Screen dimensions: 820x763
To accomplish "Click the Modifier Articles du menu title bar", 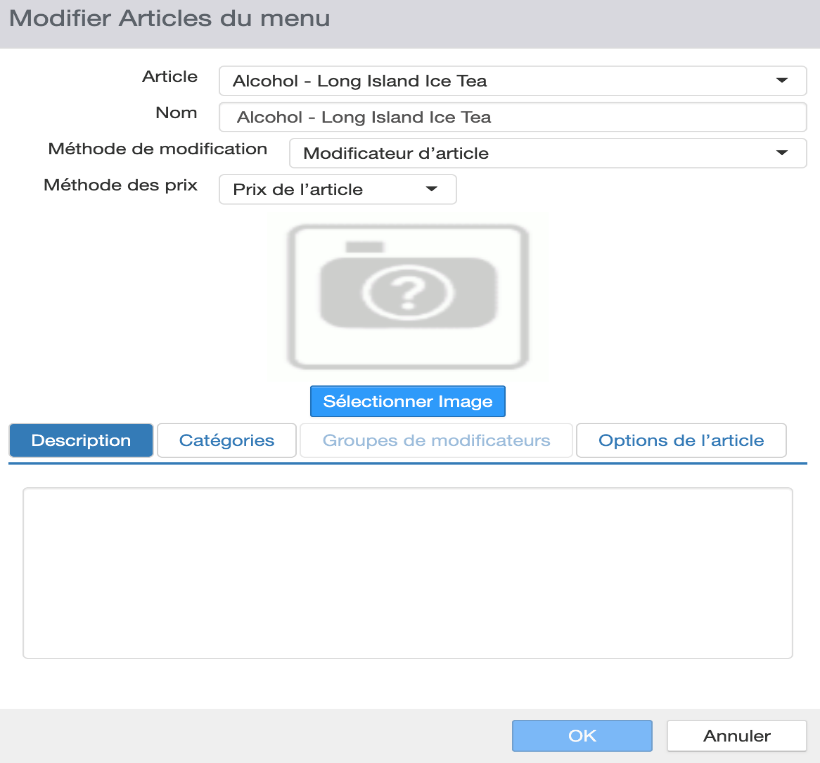I will (410, 24).
